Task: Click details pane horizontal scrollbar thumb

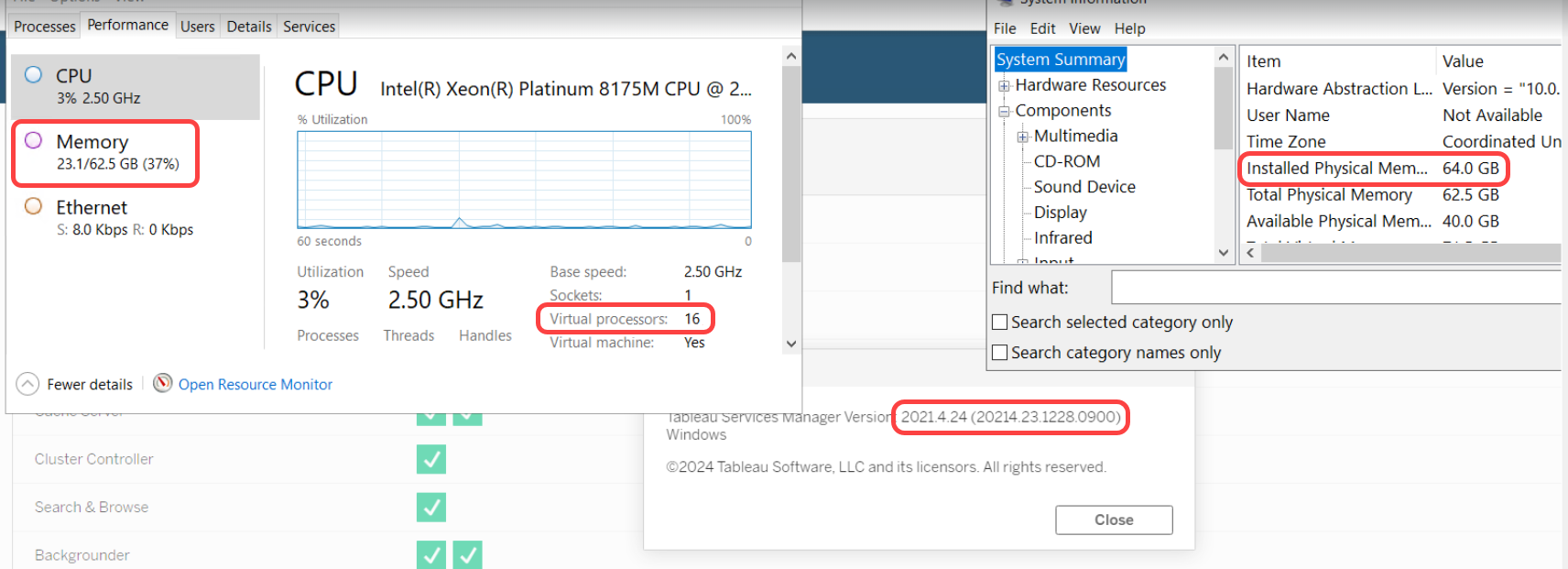Action: click(1410, 253)
